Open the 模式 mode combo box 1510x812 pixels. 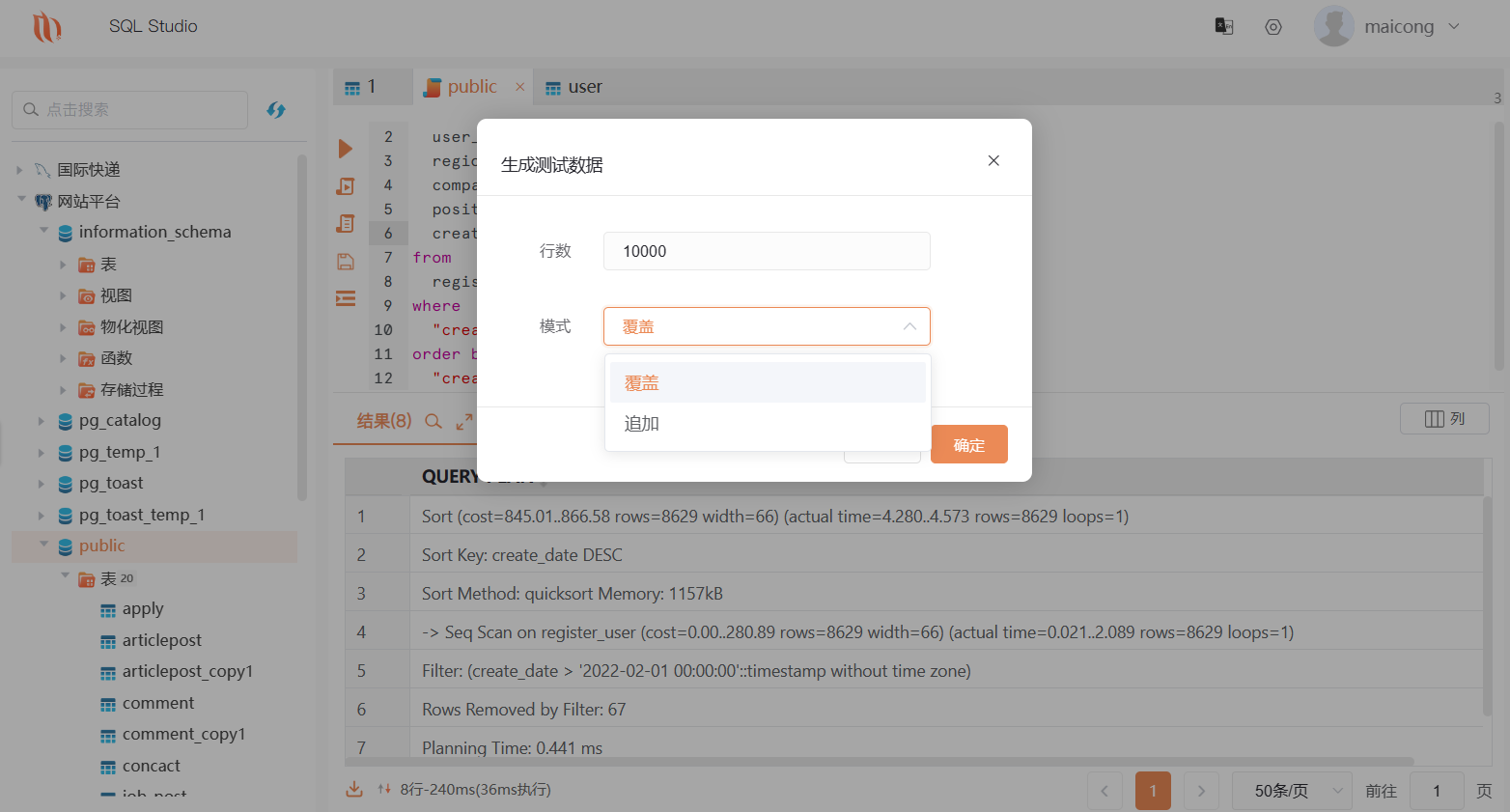[x=767, y=326]
